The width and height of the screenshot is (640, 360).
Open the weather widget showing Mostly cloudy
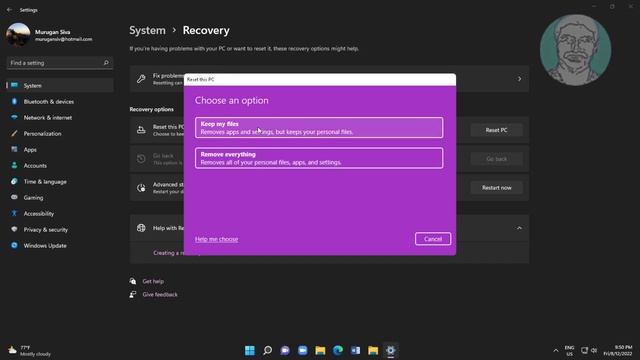pos(29,351)
